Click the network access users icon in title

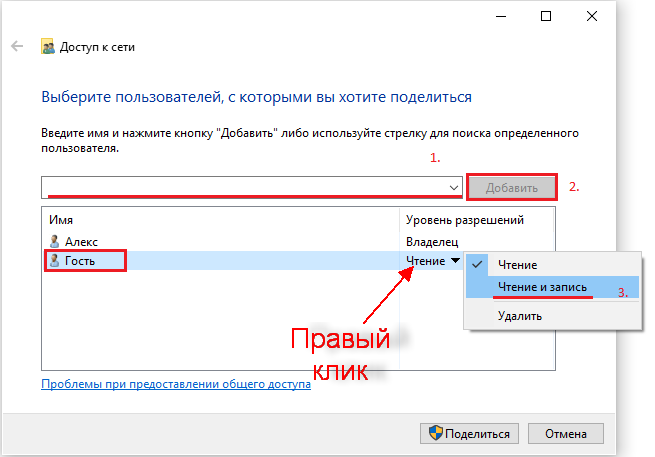coord(48,46)
